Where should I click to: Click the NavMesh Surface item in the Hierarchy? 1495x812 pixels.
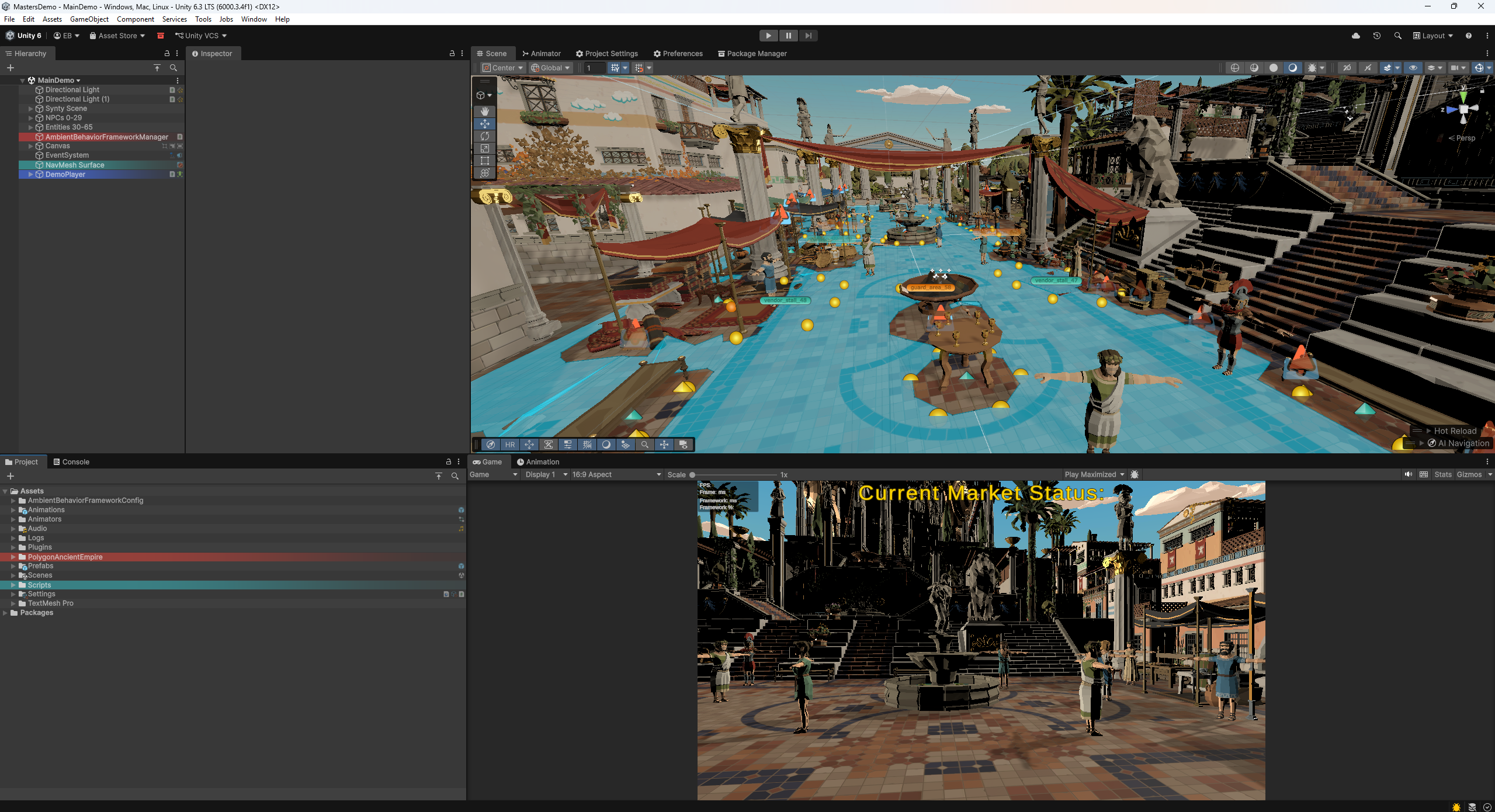coord(75,165)
